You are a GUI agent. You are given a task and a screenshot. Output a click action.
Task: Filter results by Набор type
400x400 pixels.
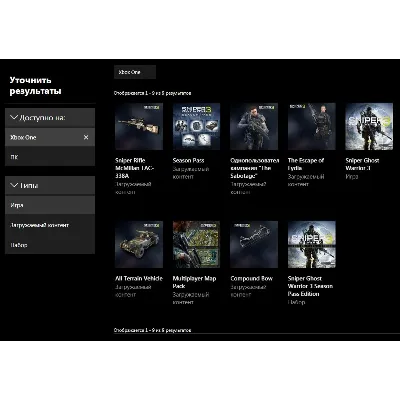pyautogui.click(x=50, y=245)
